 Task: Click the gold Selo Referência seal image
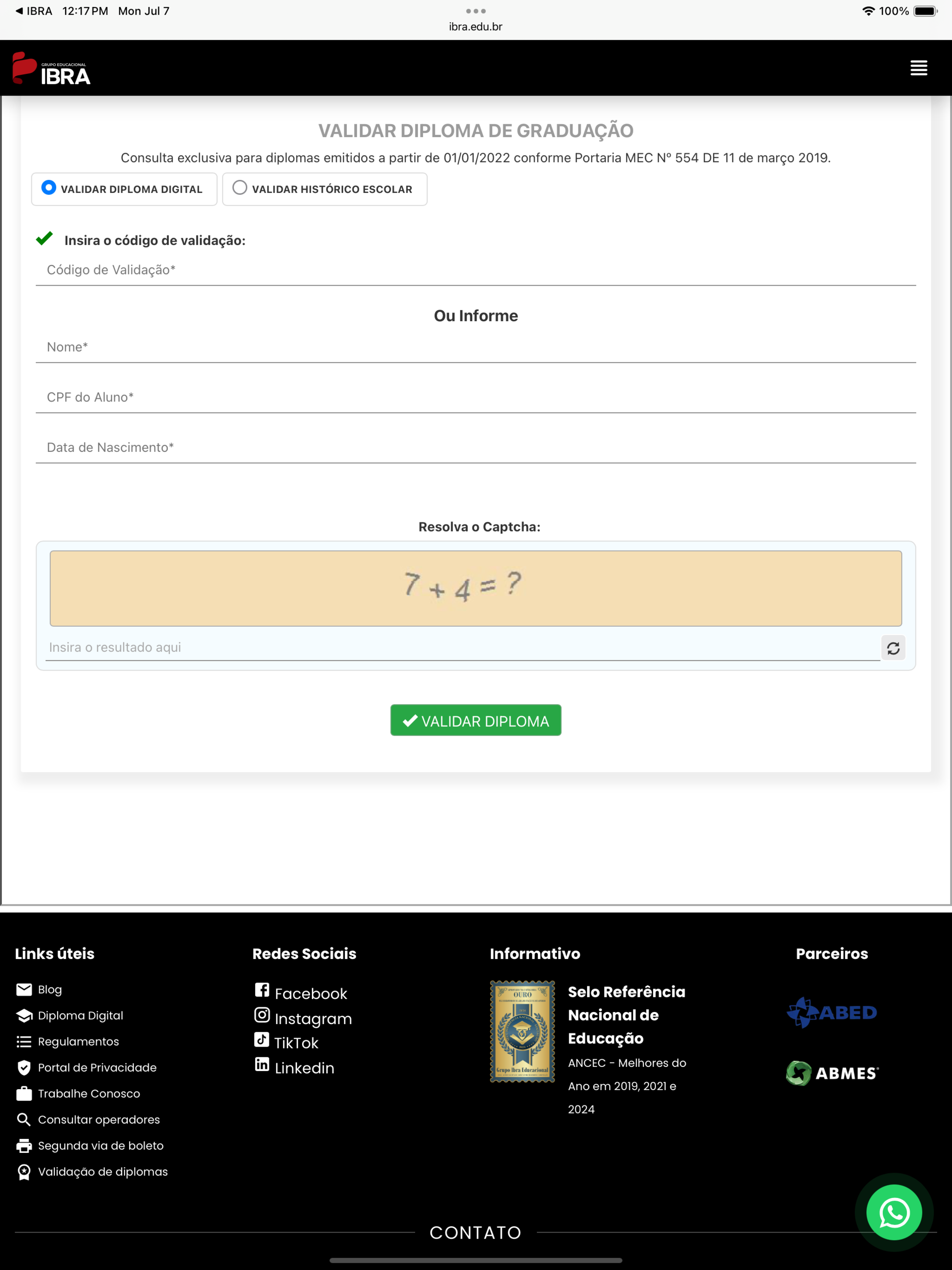click(x=522, y=1032)
